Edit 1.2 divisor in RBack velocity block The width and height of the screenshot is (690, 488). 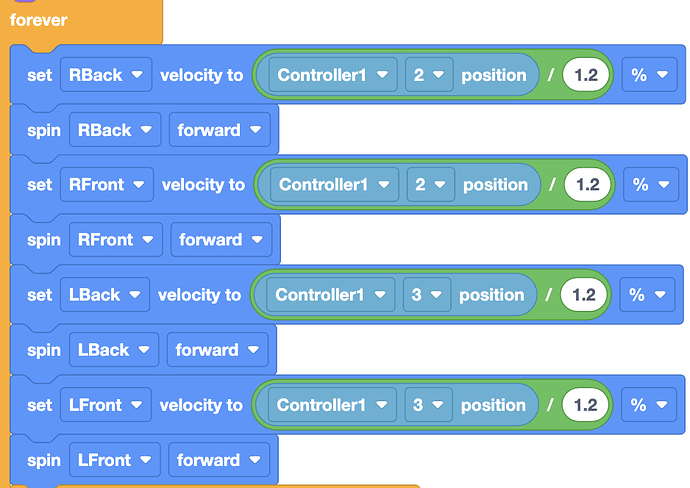pos(586,75)
